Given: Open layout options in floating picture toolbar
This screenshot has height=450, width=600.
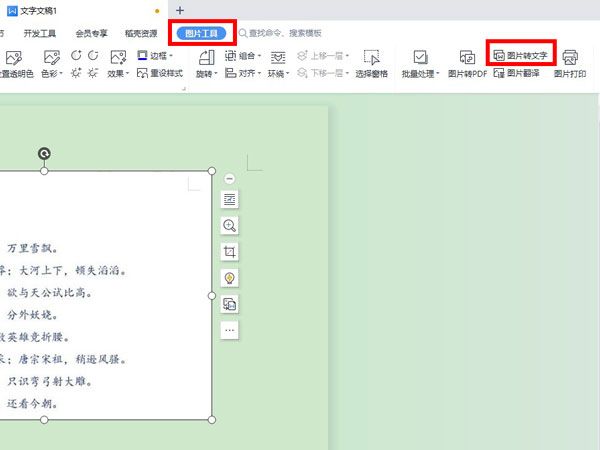Looking at the screenshot, I should click(x=230, y=199).
